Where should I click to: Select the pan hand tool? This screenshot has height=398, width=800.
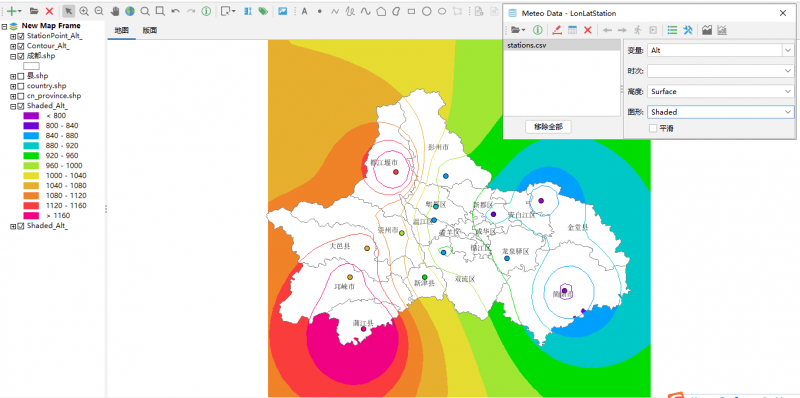tap(115, 11)
